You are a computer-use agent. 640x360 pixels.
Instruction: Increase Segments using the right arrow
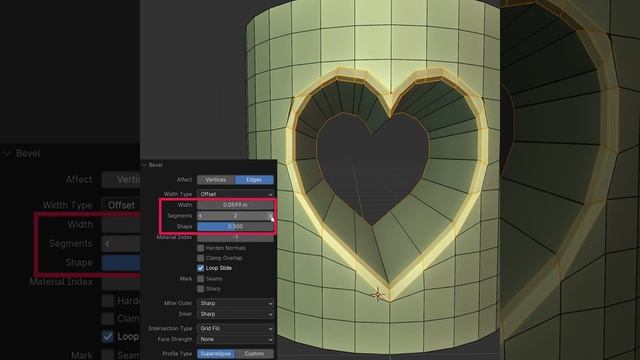click(x=270, y=216)
